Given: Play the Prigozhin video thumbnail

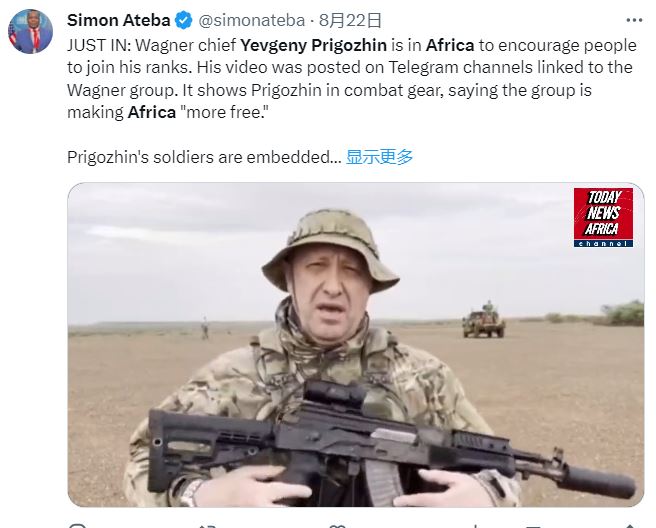Looking at the screenshot, I should click(x=356, y=345).
